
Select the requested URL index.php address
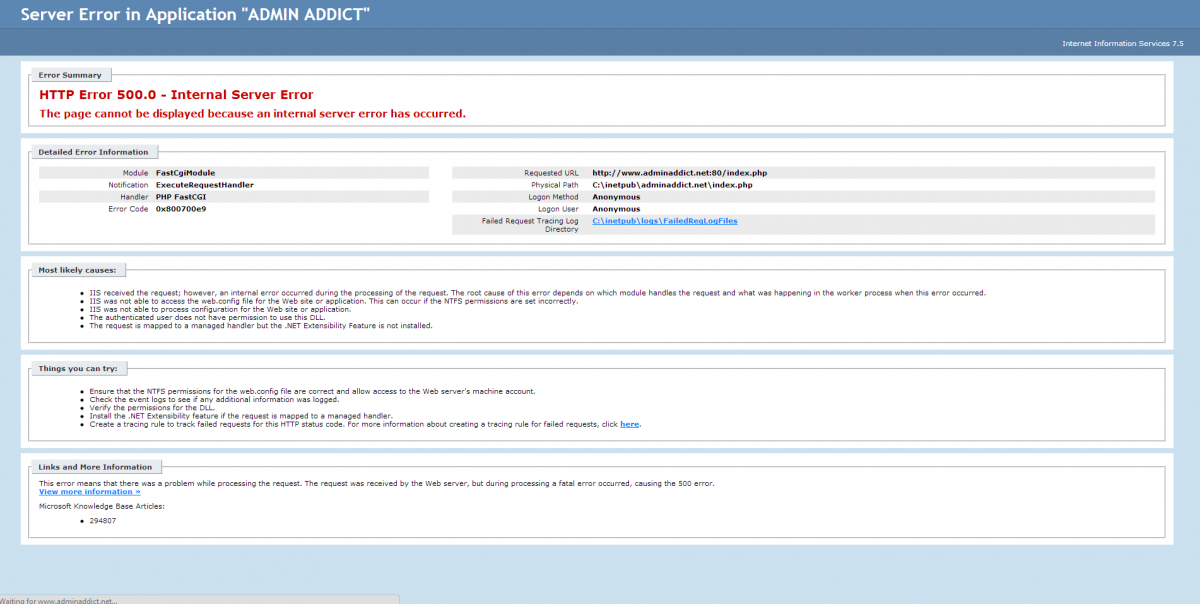[679, 172]
